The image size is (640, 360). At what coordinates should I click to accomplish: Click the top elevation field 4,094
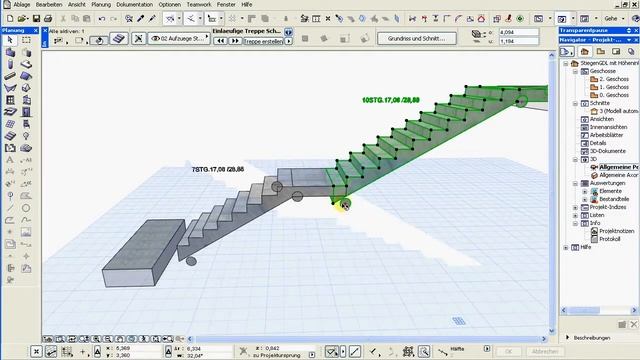(x=518, y=32)
